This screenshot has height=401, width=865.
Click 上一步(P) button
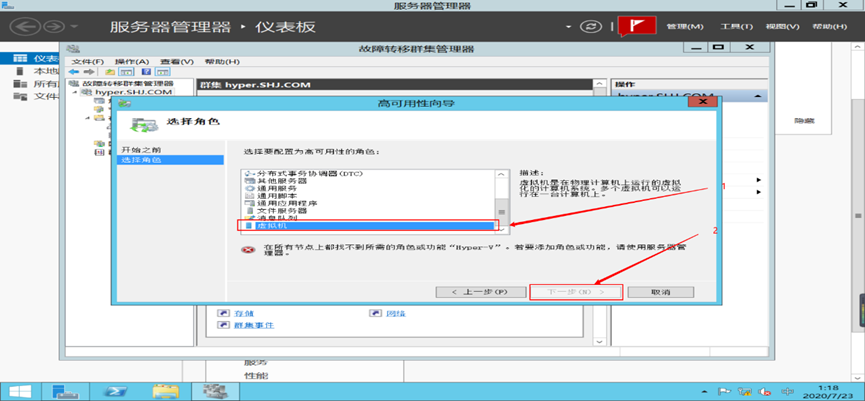pyautogui.click(x=479, y=292)
